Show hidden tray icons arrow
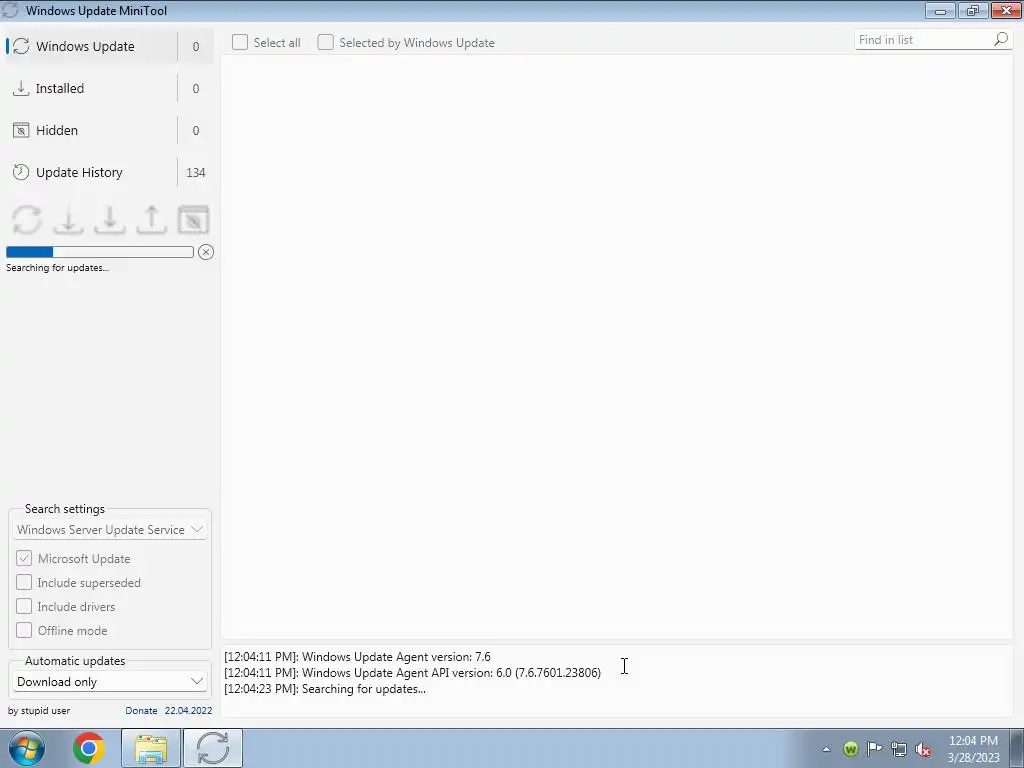Viewport: 1024px width, 768px height. click(x=826, y=749)
